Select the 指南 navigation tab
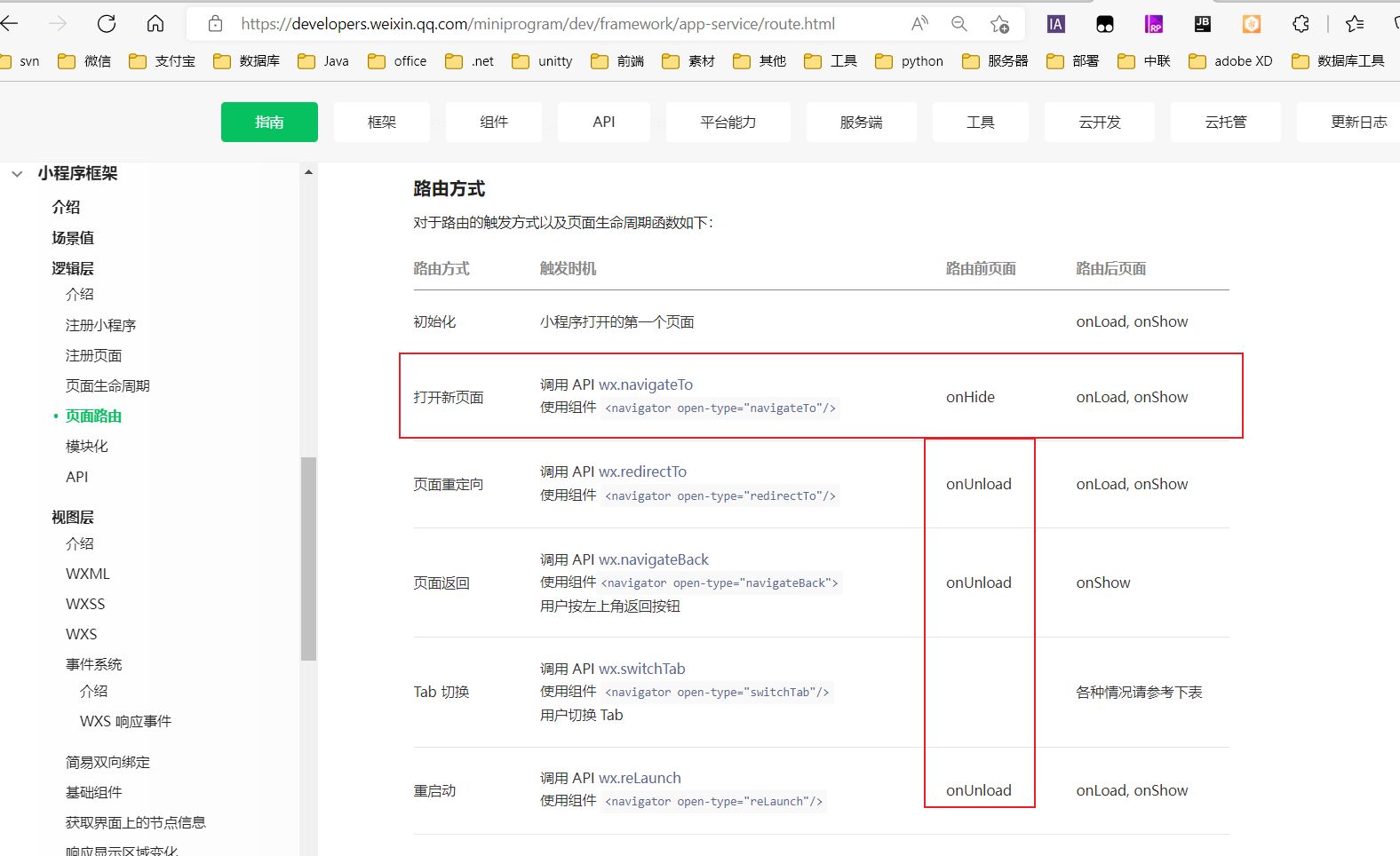This screenshot has height=856, width=1400. (x=269, y=122)
